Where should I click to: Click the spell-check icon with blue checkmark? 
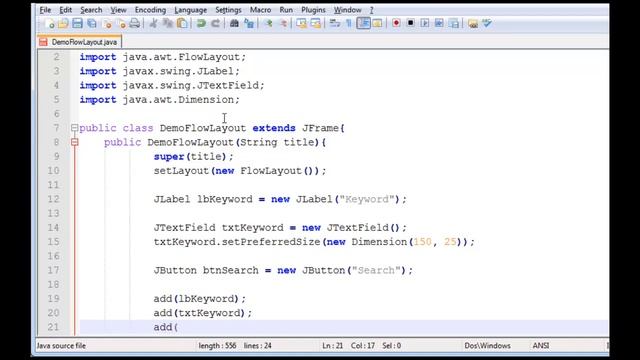point(487,23)
